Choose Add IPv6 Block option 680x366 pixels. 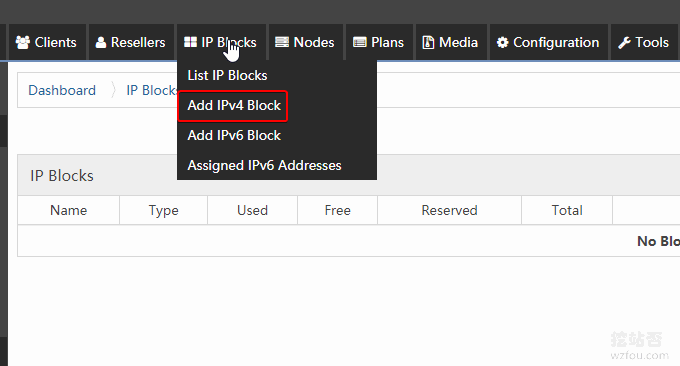pyautogui.click(x=234, y=135)
